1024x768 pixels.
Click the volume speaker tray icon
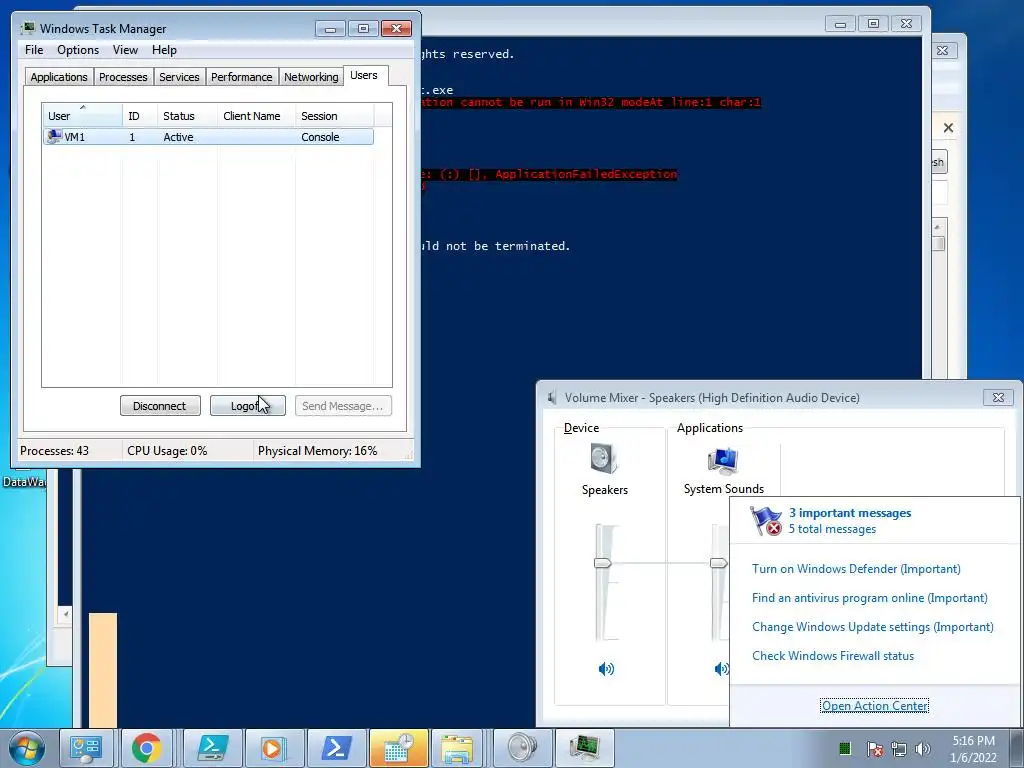922,749
